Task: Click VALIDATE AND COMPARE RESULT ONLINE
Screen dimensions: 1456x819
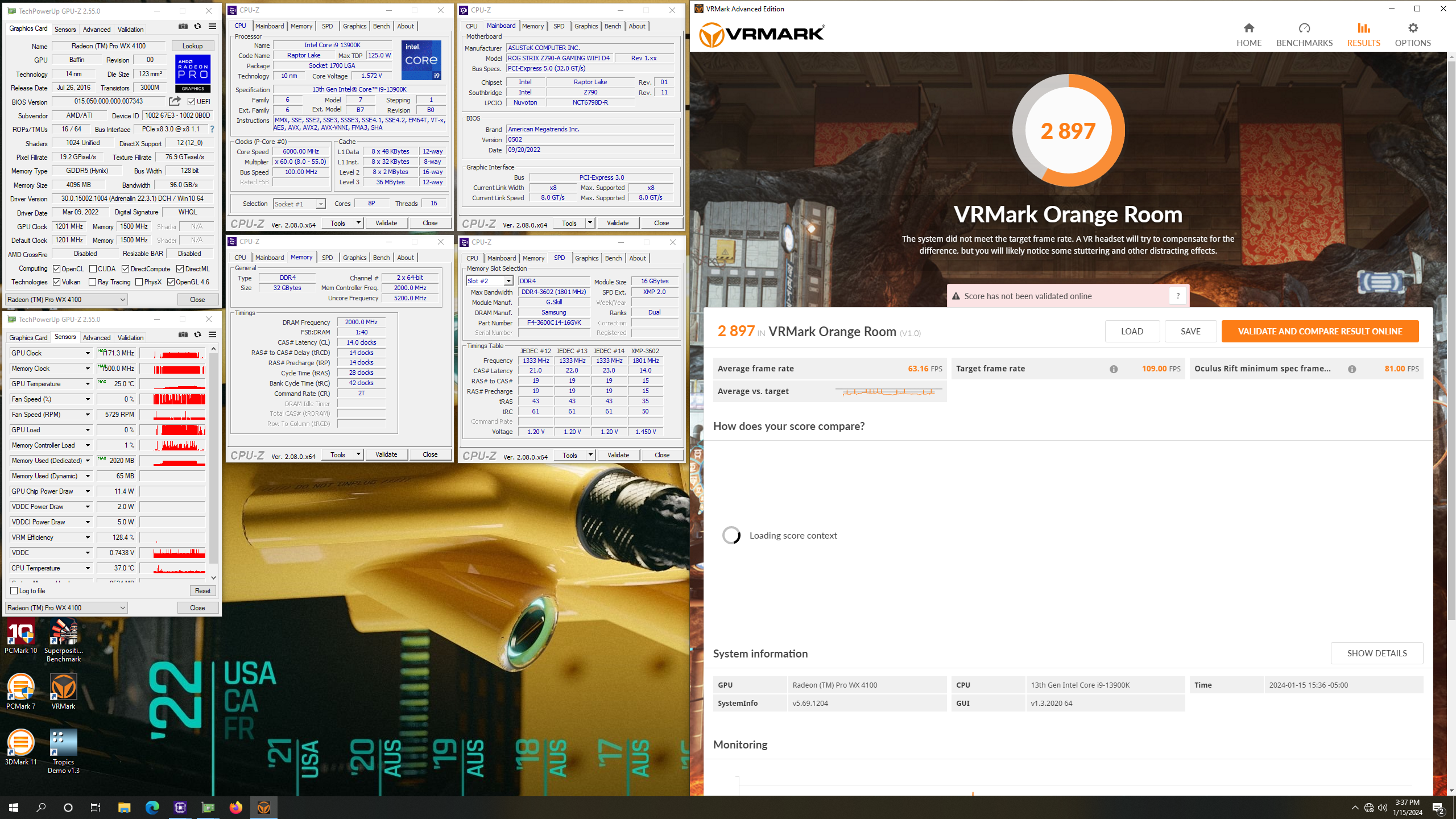Action: (1319, 331)
